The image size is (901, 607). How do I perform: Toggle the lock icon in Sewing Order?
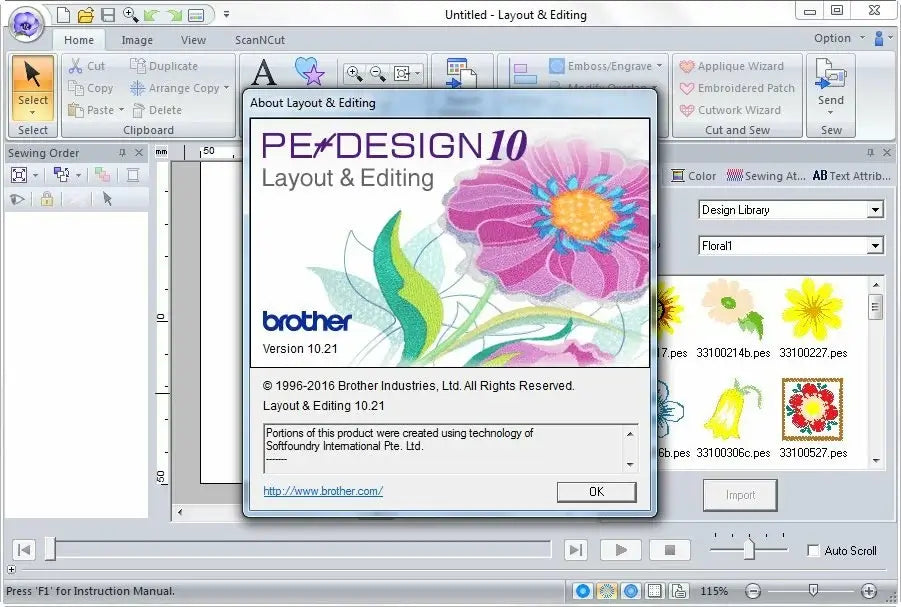point(47,199)
